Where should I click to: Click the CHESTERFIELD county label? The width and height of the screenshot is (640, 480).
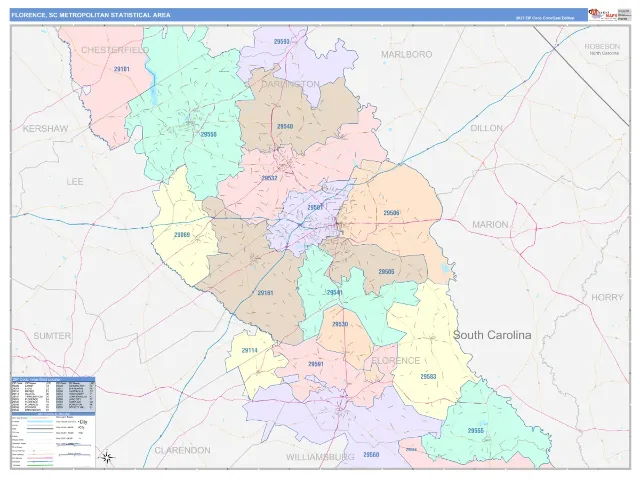tap(115, 50)
